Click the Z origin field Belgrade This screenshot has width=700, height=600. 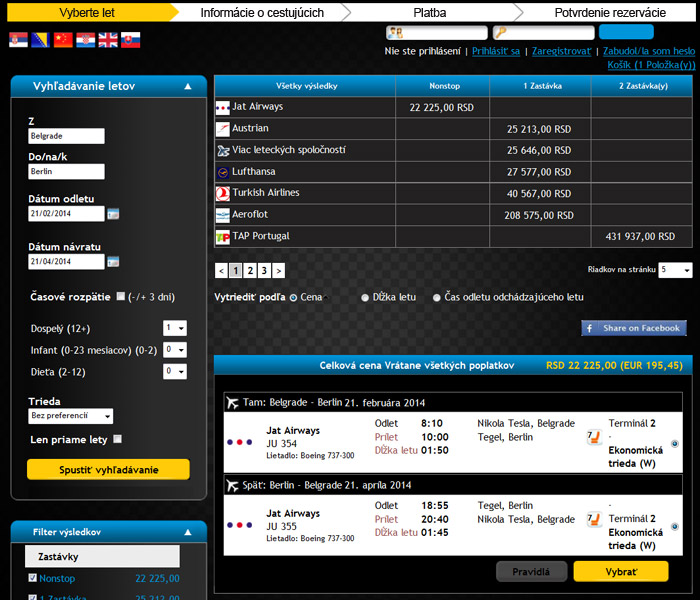click(67, 136)
